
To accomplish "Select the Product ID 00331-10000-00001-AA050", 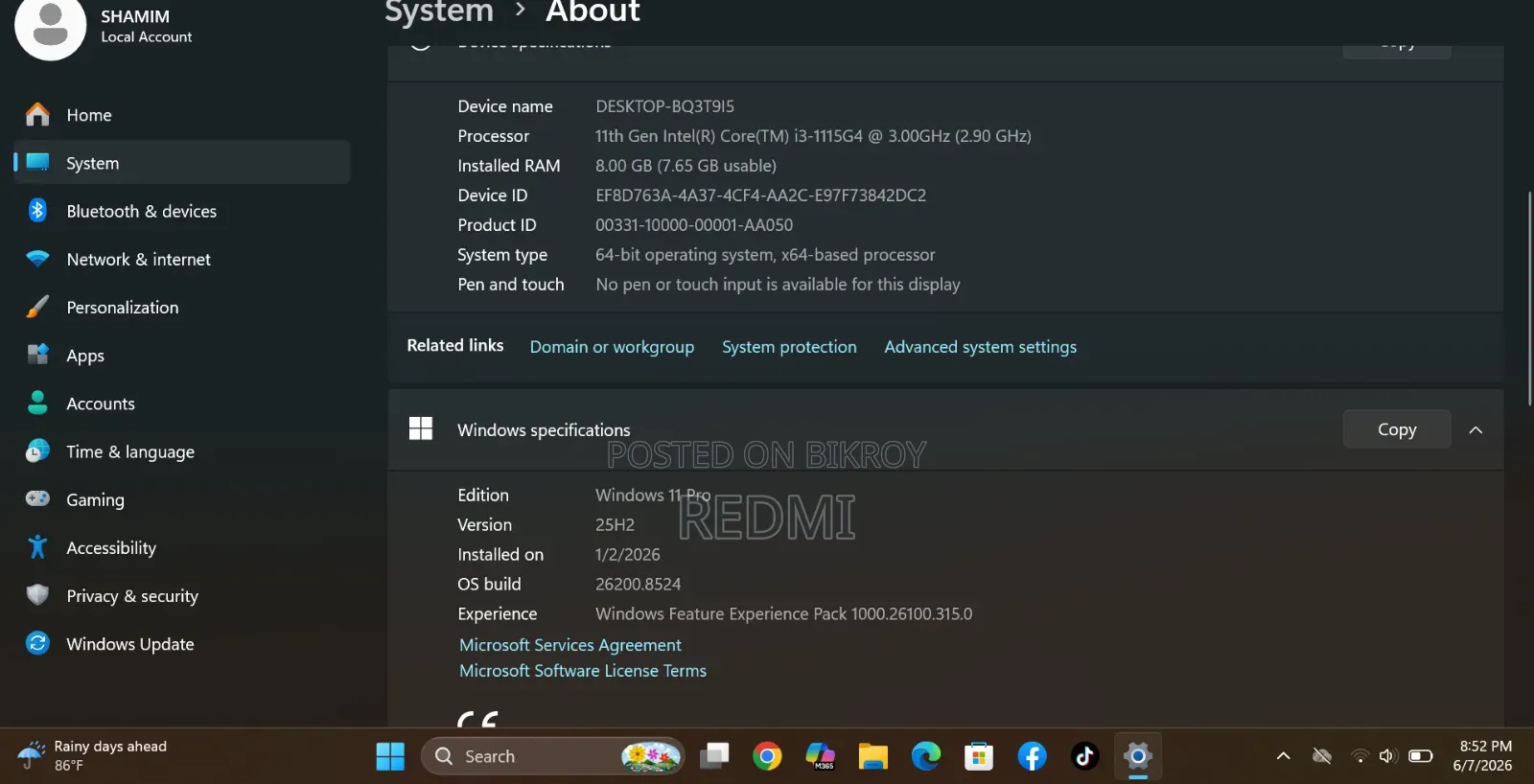I will [694, 225].
